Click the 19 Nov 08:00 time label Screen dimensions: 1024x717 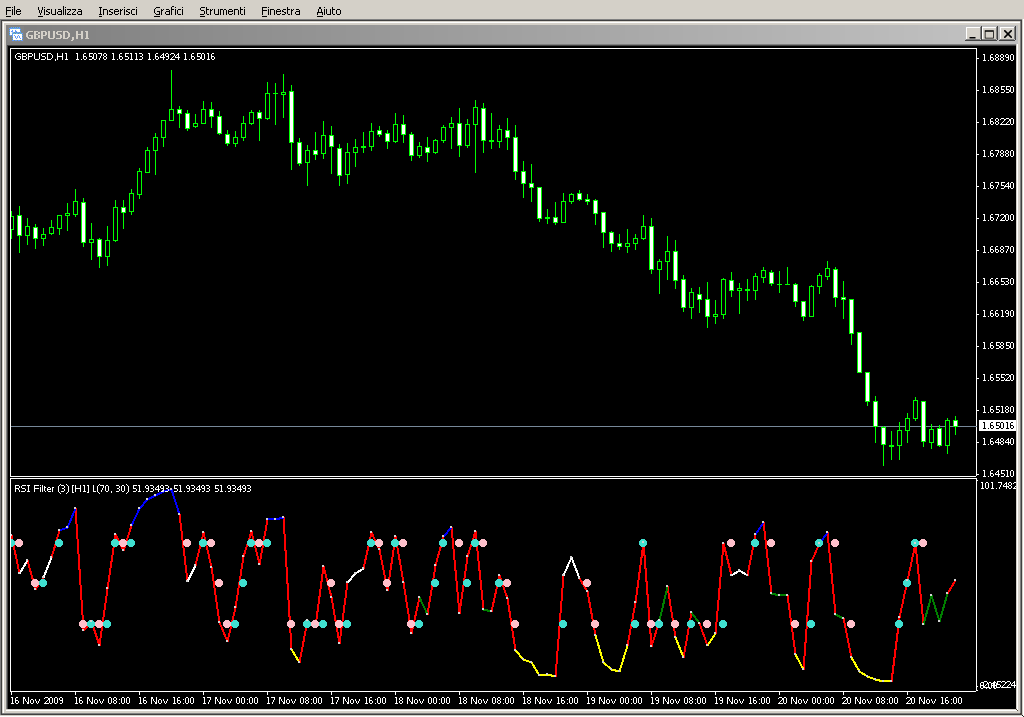[678, 701]
